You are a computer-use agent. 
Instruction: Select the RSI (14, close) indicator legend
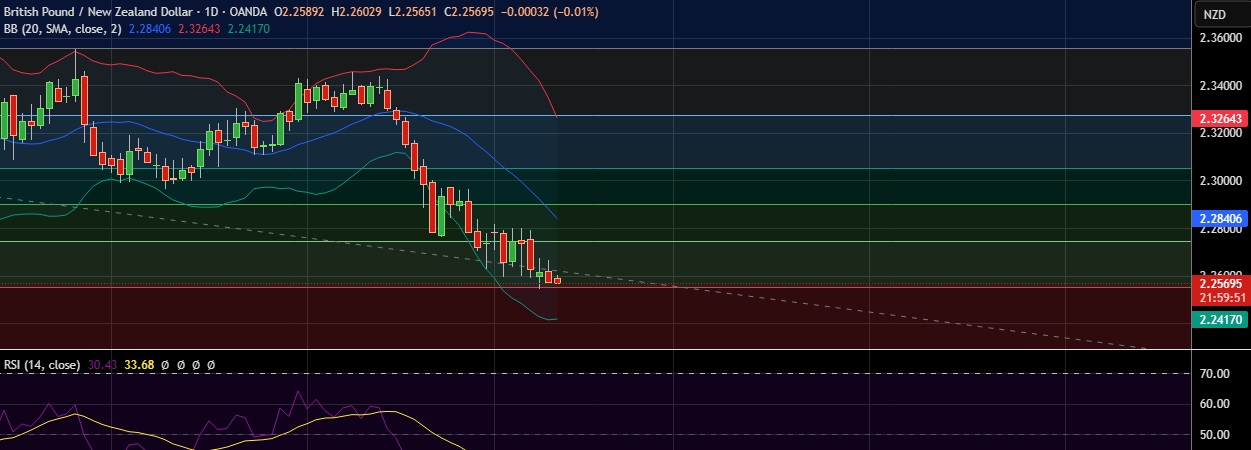(x=41, y=366)
